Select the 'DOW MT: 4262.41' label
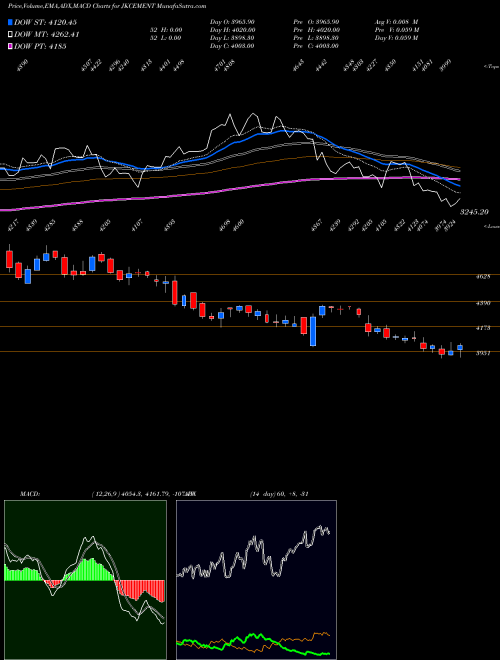Viewport: 500px width, 660px height. click(47, 35)
